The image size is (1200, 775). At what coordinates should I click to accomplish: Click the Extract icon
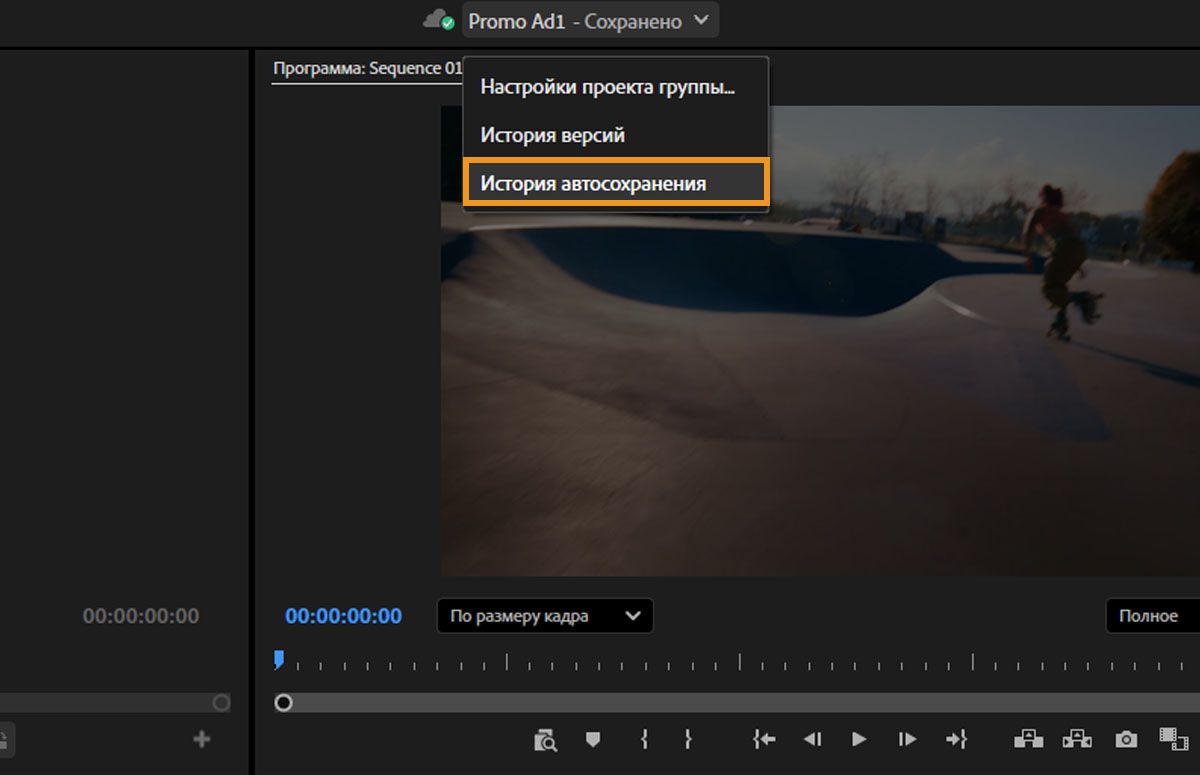1078,740
